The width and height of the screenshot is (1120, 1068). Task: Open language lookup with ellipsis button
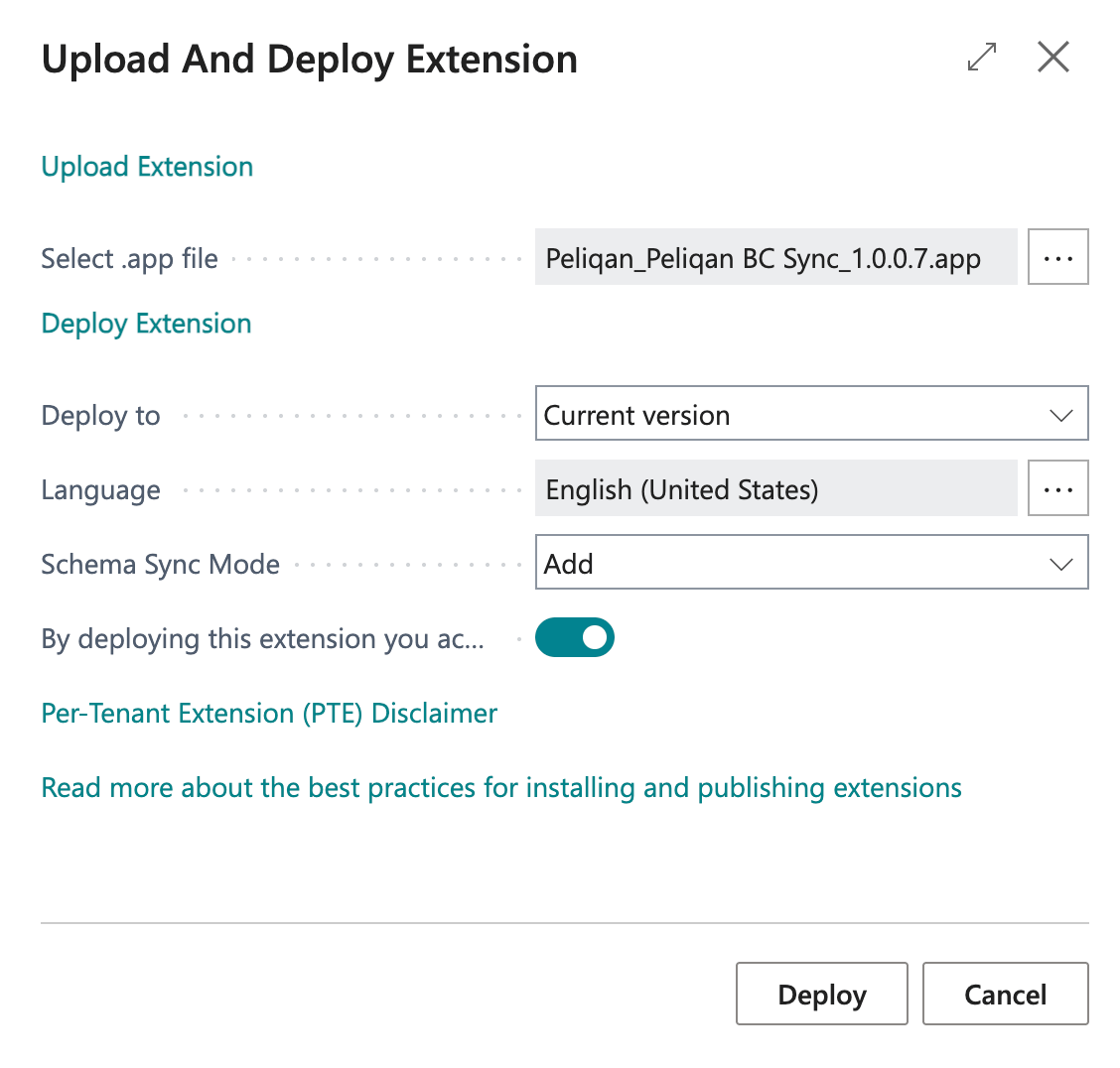1057,488
